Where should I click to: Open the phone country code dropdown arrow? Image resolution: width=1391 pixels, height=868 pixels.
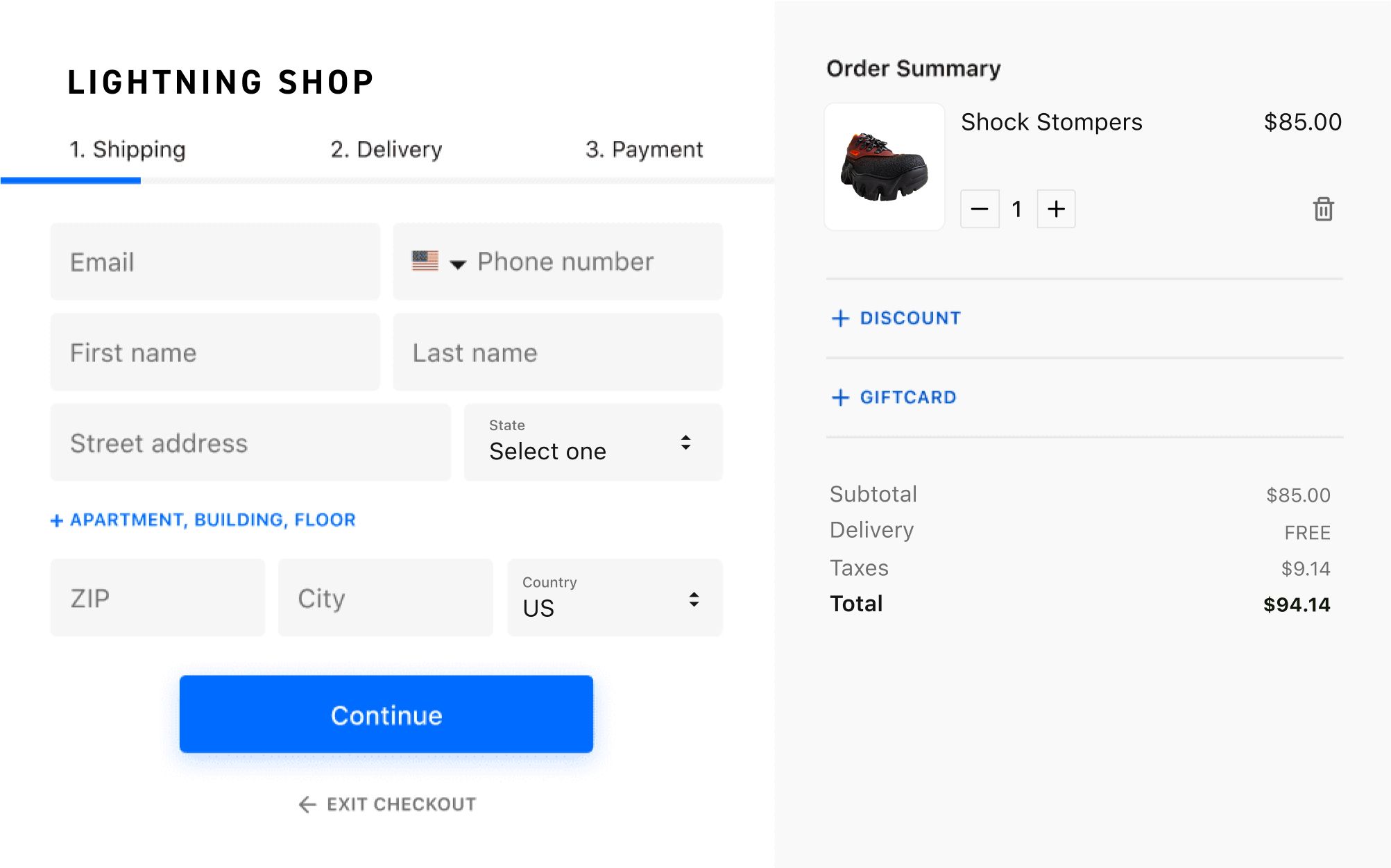tap(457, 264)
